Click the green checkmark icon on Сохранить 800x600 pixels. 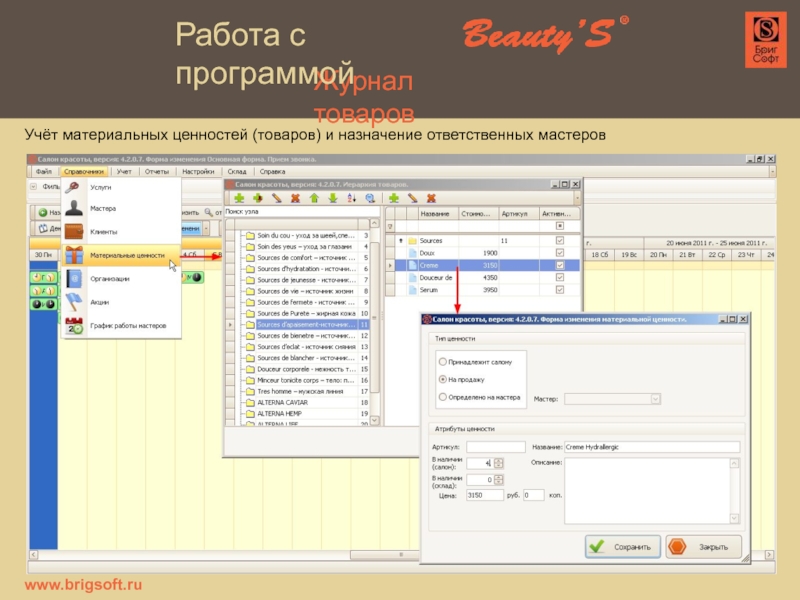[597, 546]
